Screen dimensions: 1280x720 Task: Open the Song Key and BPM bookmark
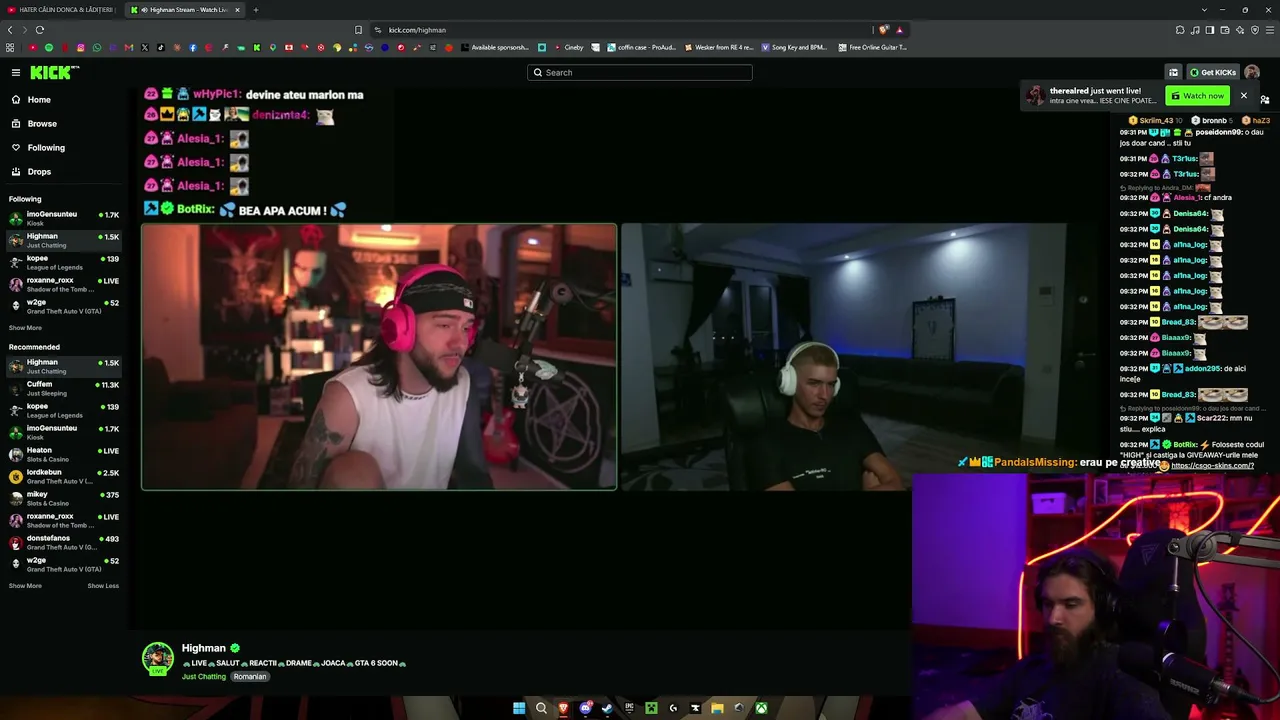[795, 47]
